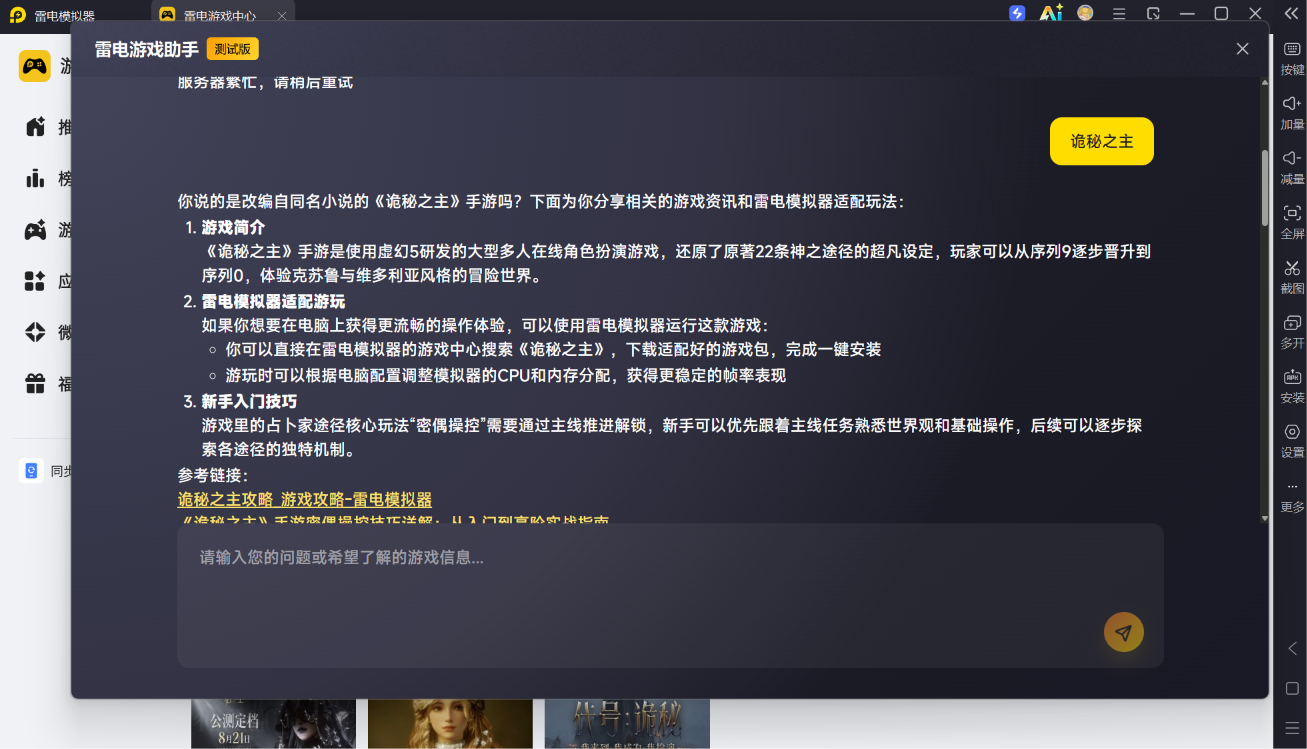Click the 雷电模拟器适配游玩 heading in the reply
This screenshot has height=749, width=1307.
[x=273, y=302]
